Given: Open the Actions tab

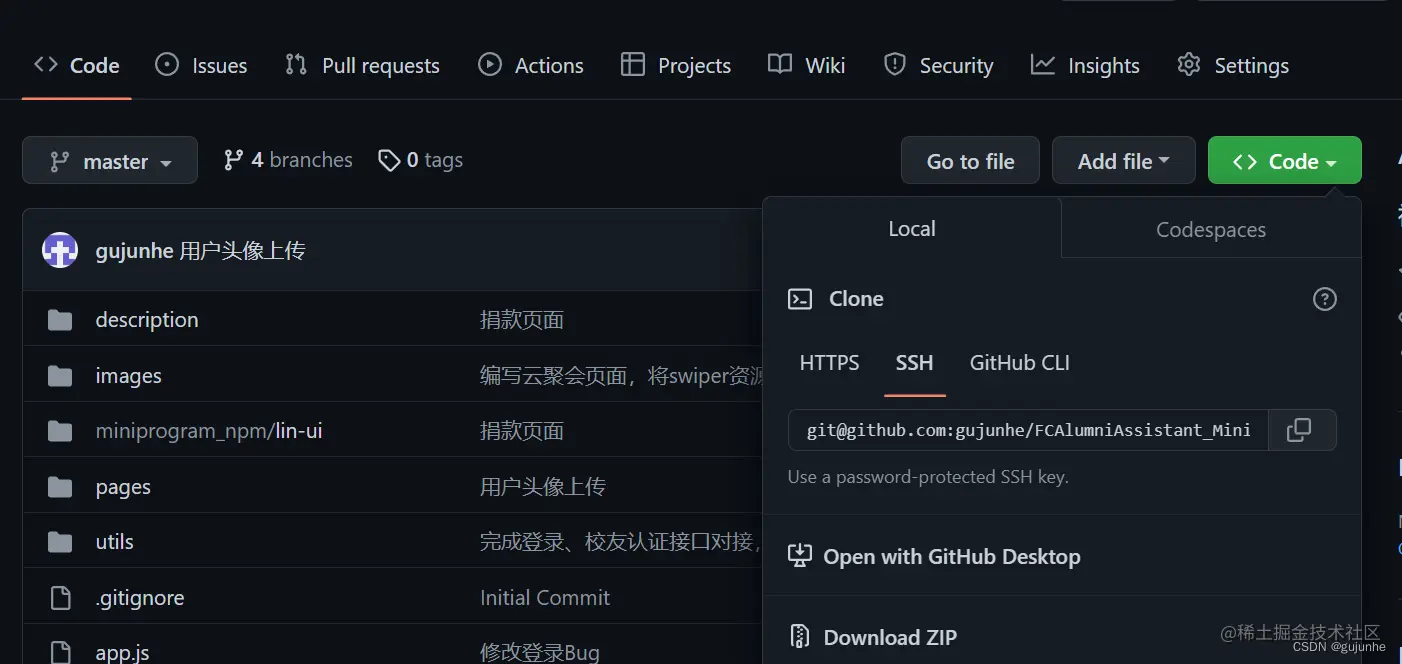Looking at the screenshot, I should [531, 65].
